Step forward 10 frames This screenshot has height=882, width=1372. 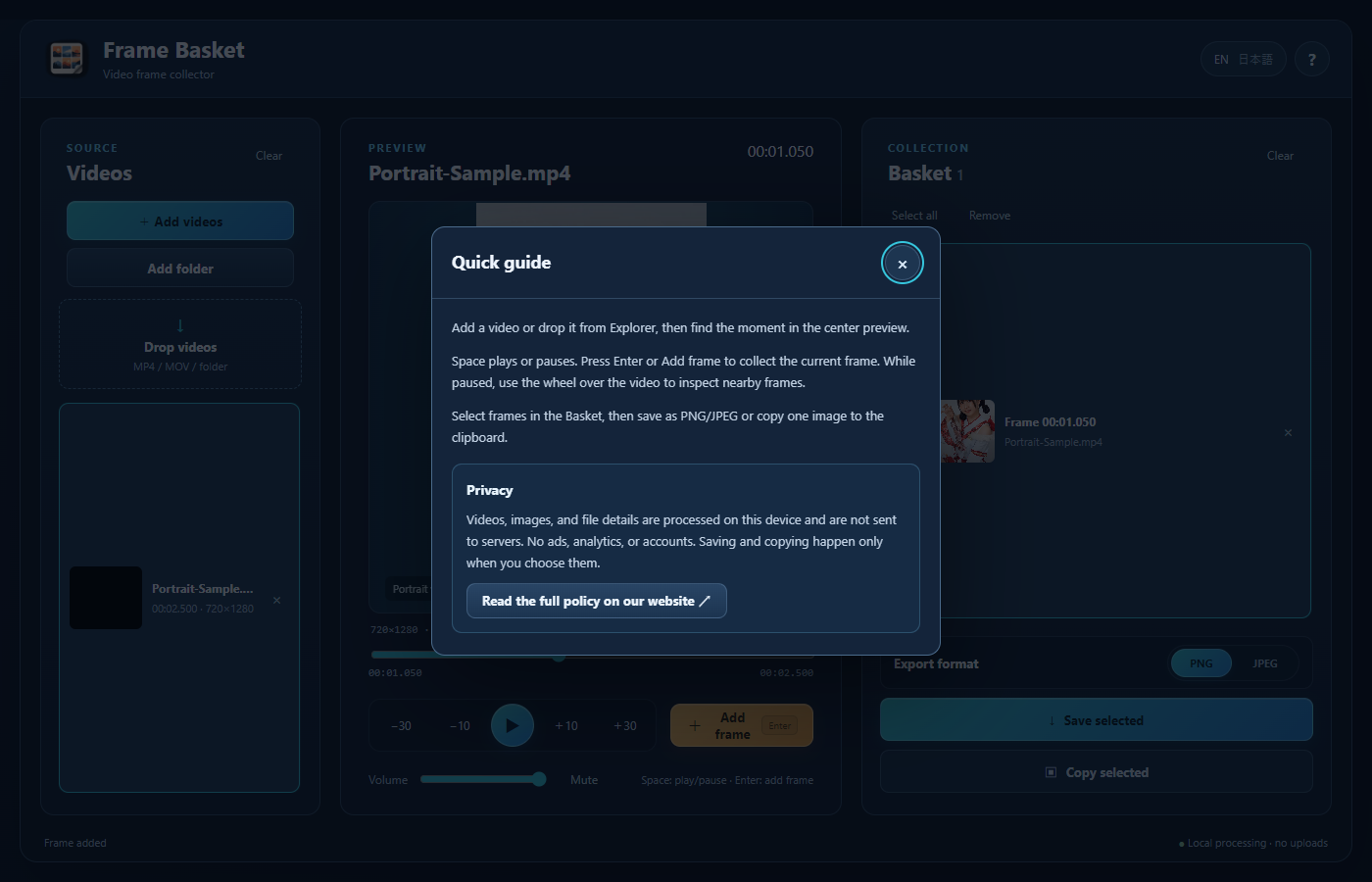[x=565, y=726]
